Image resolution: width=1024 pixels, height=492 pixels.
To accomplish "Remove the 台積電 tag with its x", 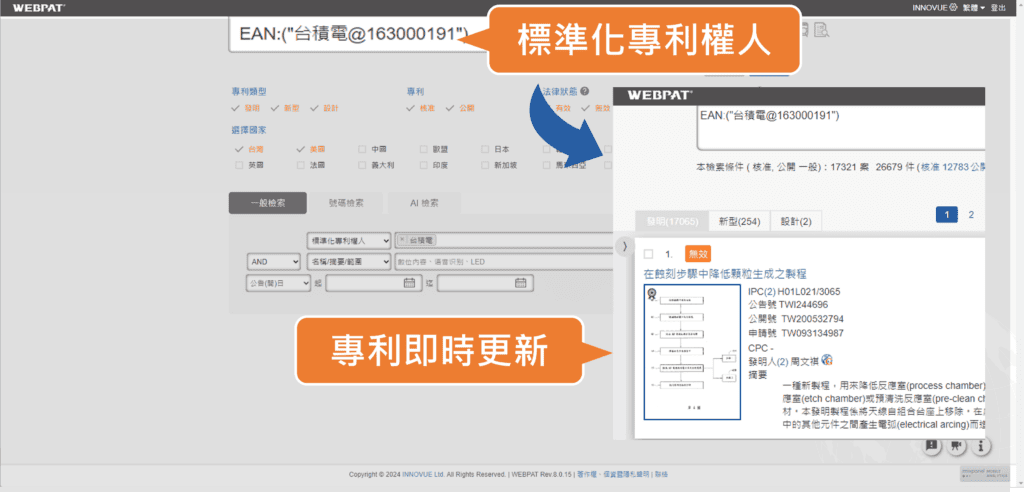I will click(x=402, y=241).
